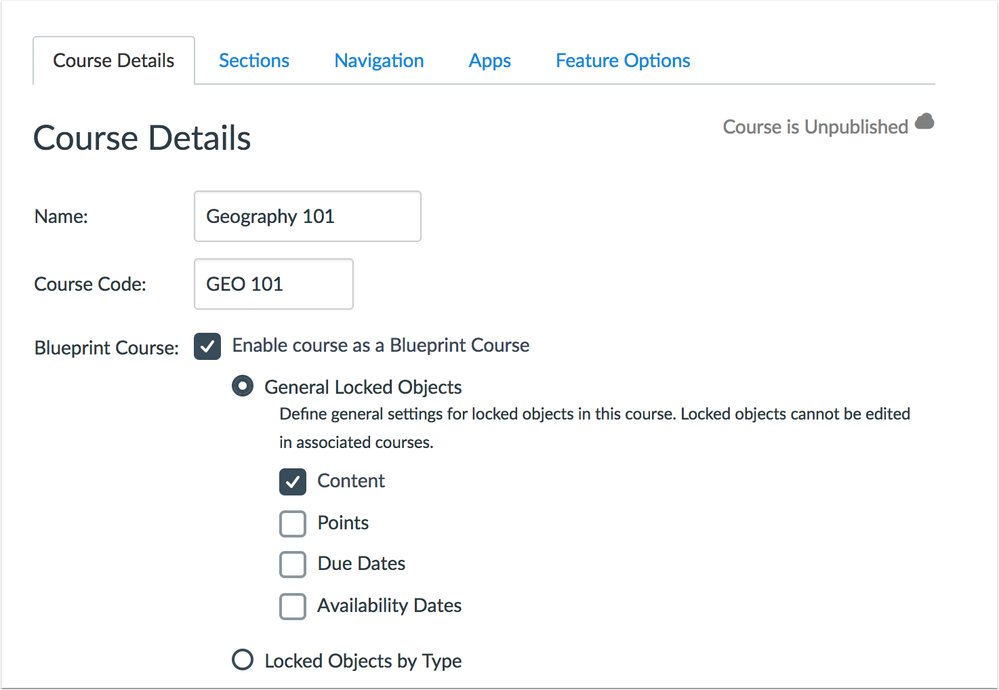Viewport: 999px width, 690px height.
Task: Click the Course Details page heading
Action: click(142, 138)
